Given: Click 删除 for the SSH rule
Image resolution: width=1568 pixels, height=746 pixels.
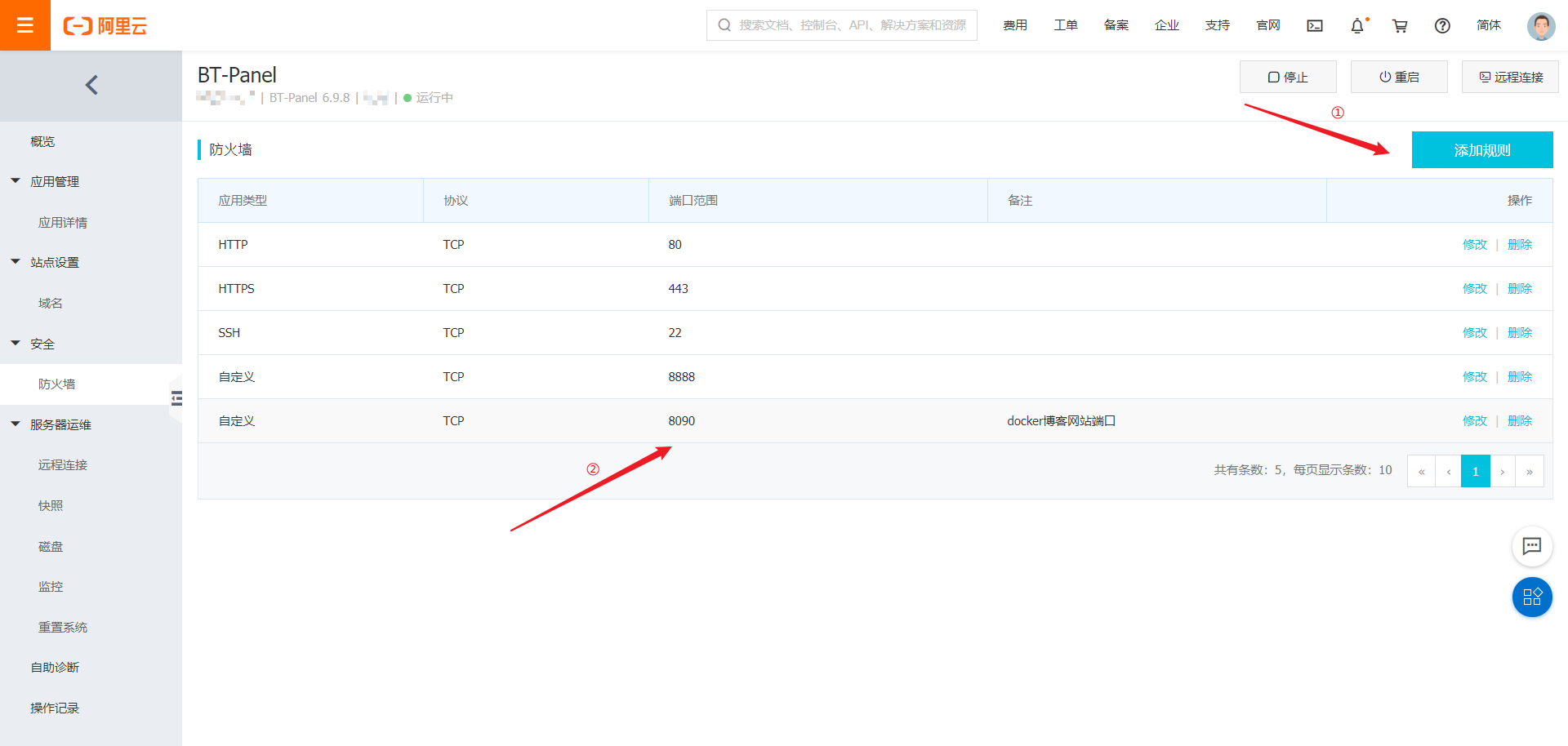Looking at the screenshot, I should point(1520,333).
